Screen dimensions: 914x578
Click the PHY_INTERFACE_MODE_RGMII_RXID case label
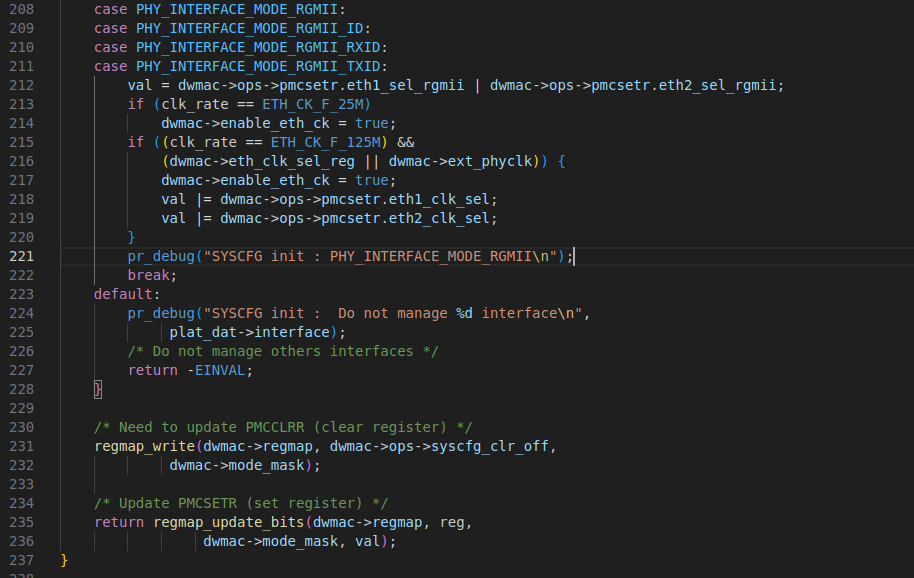[258, 47]
